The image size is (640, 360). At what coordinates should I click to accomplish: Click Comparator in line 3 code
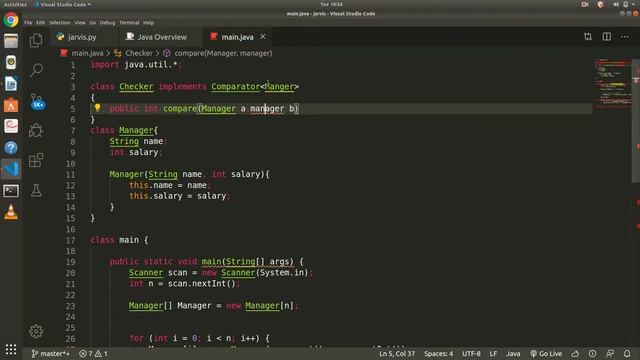click(235, 87)
